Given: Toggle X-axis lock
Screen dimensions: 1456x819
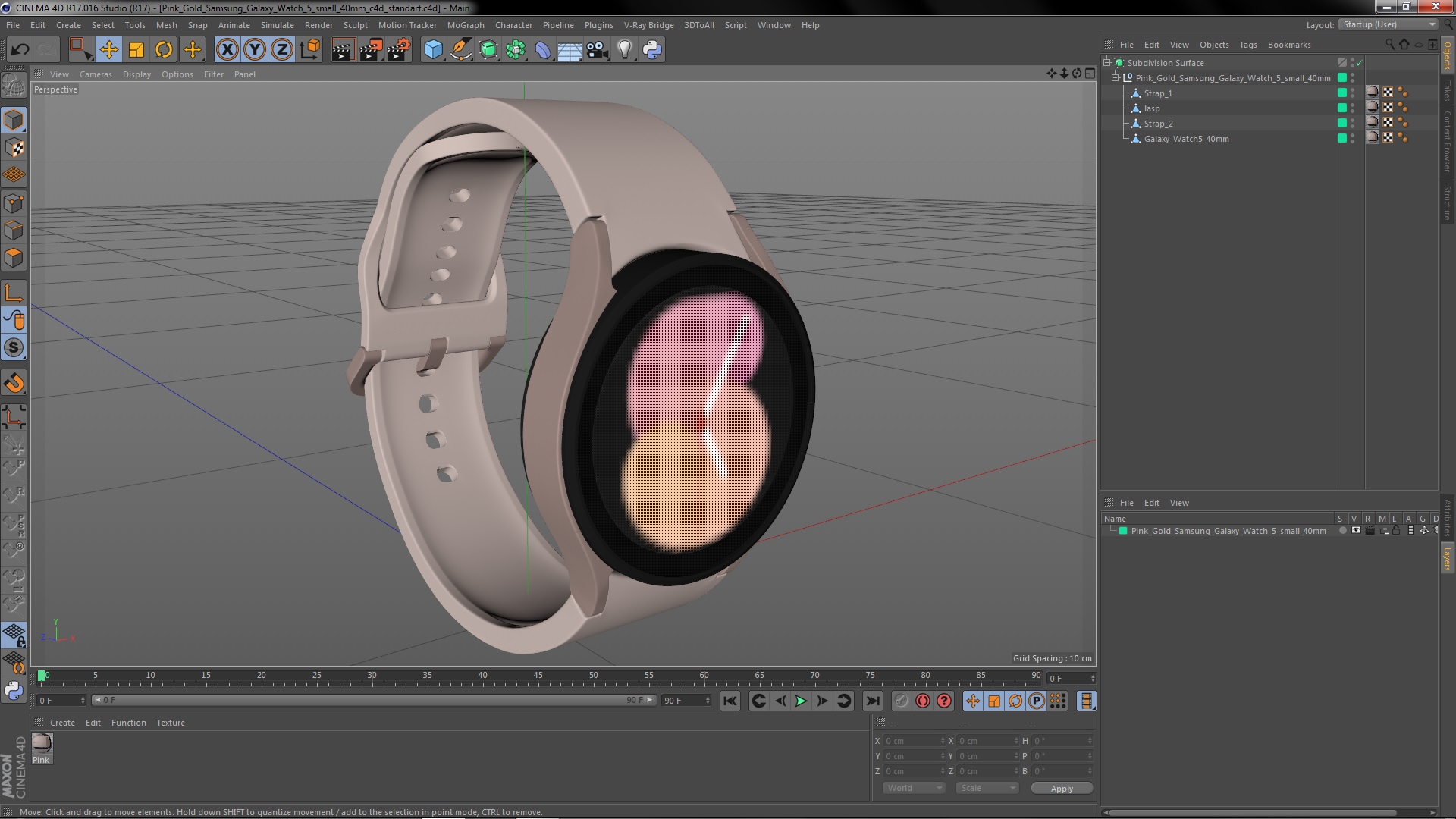Looking at the screenshot, I should pos(227,50).
